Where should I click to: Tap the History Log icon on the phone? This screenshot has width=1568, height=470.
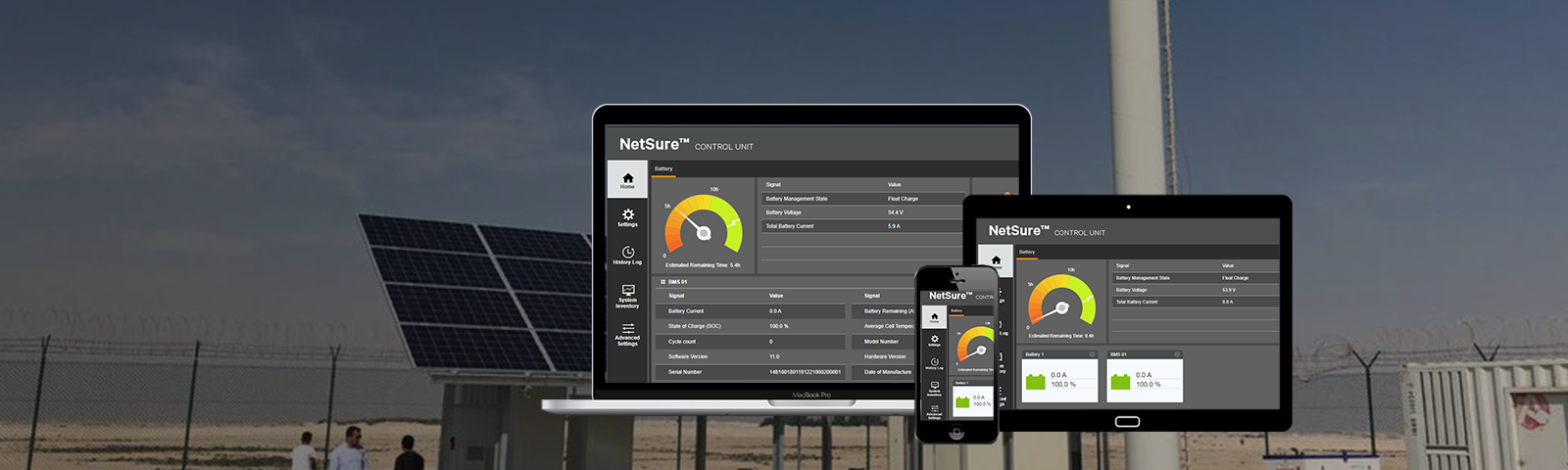pos(934,363)
